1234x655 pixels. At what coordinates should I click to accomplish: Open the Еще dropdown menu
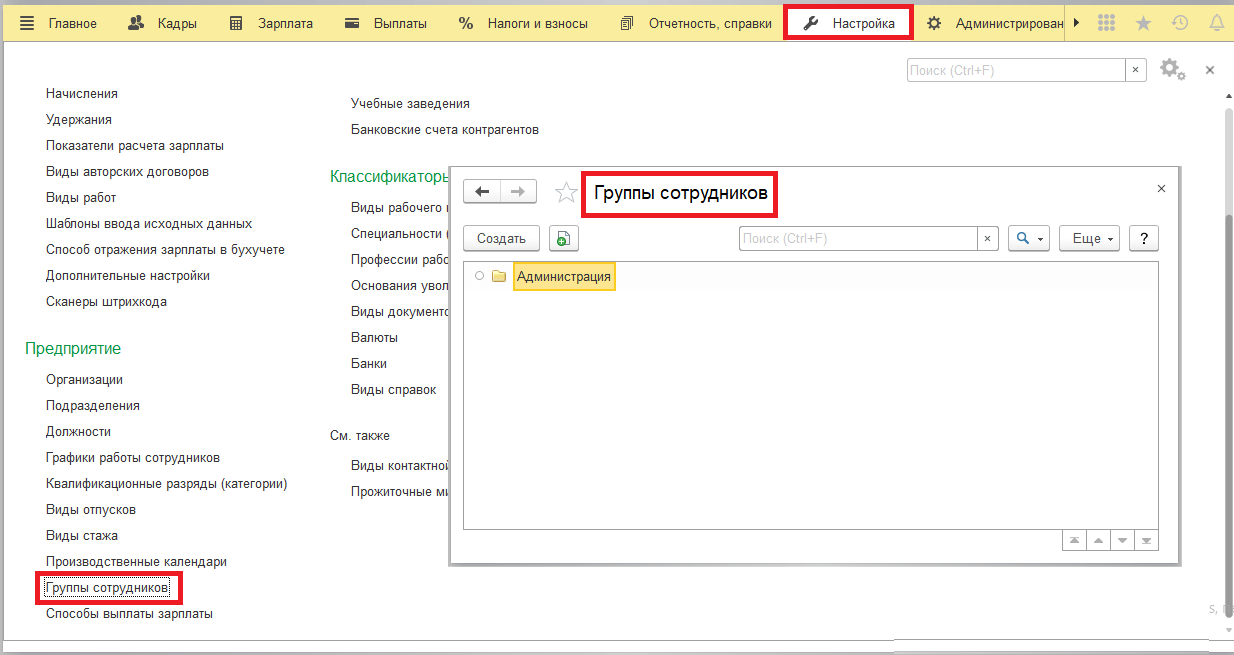pos(1089,238)
